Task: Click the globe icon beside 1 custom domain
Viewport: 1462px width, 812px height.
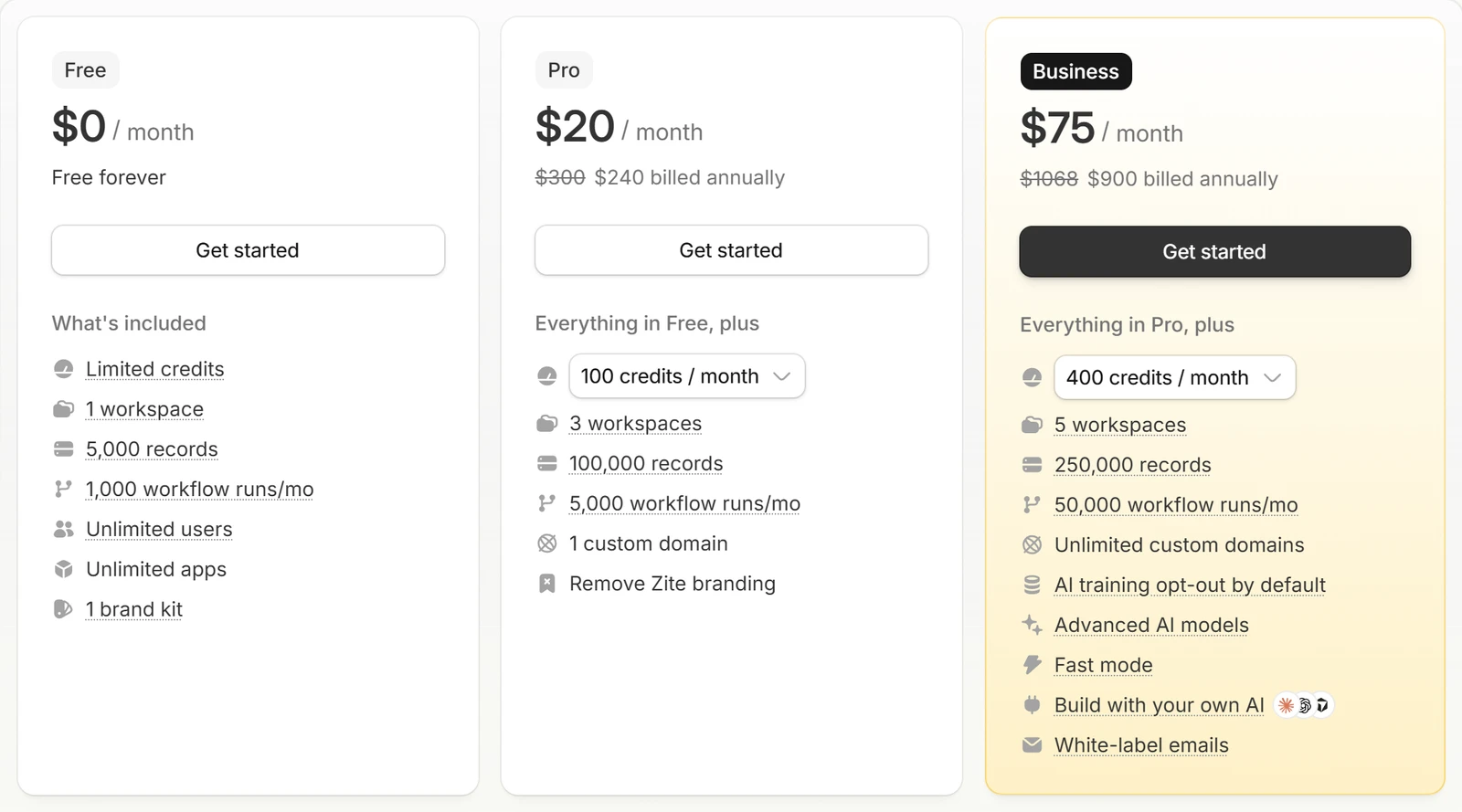Action: point(546,543)
